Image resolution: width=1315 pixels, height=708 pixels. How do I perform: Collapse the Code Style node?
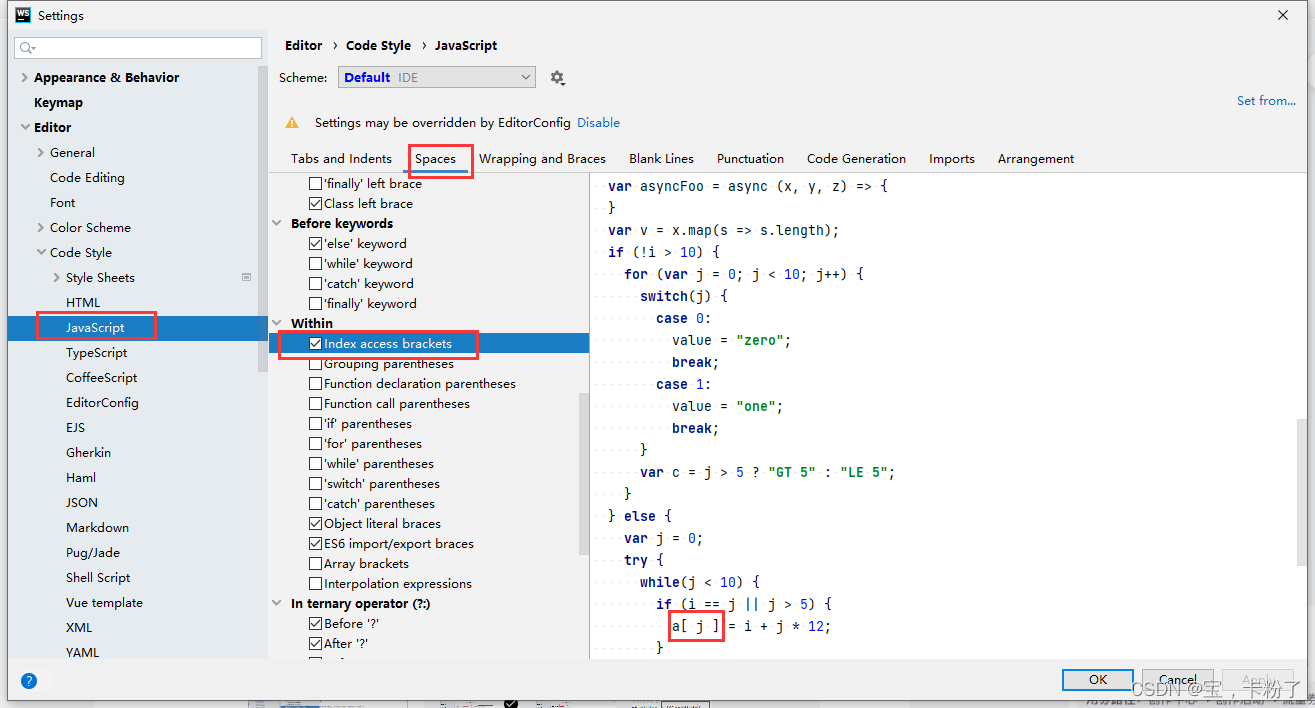coord(41,253)
